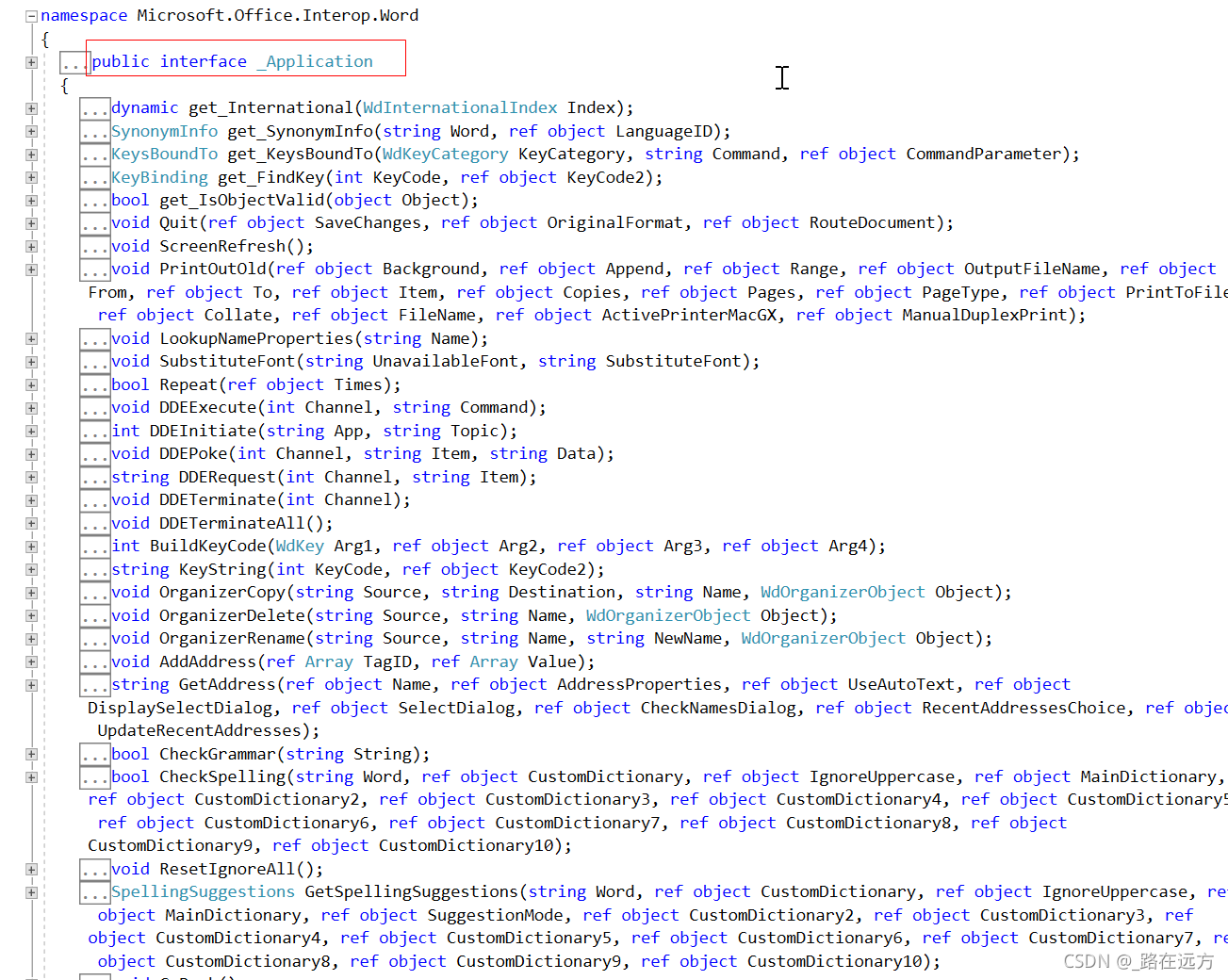Expand the collapsed box beside ResetIgnoreAll
The height and width of the screenshot is (980, 1228).
point(31,869)
